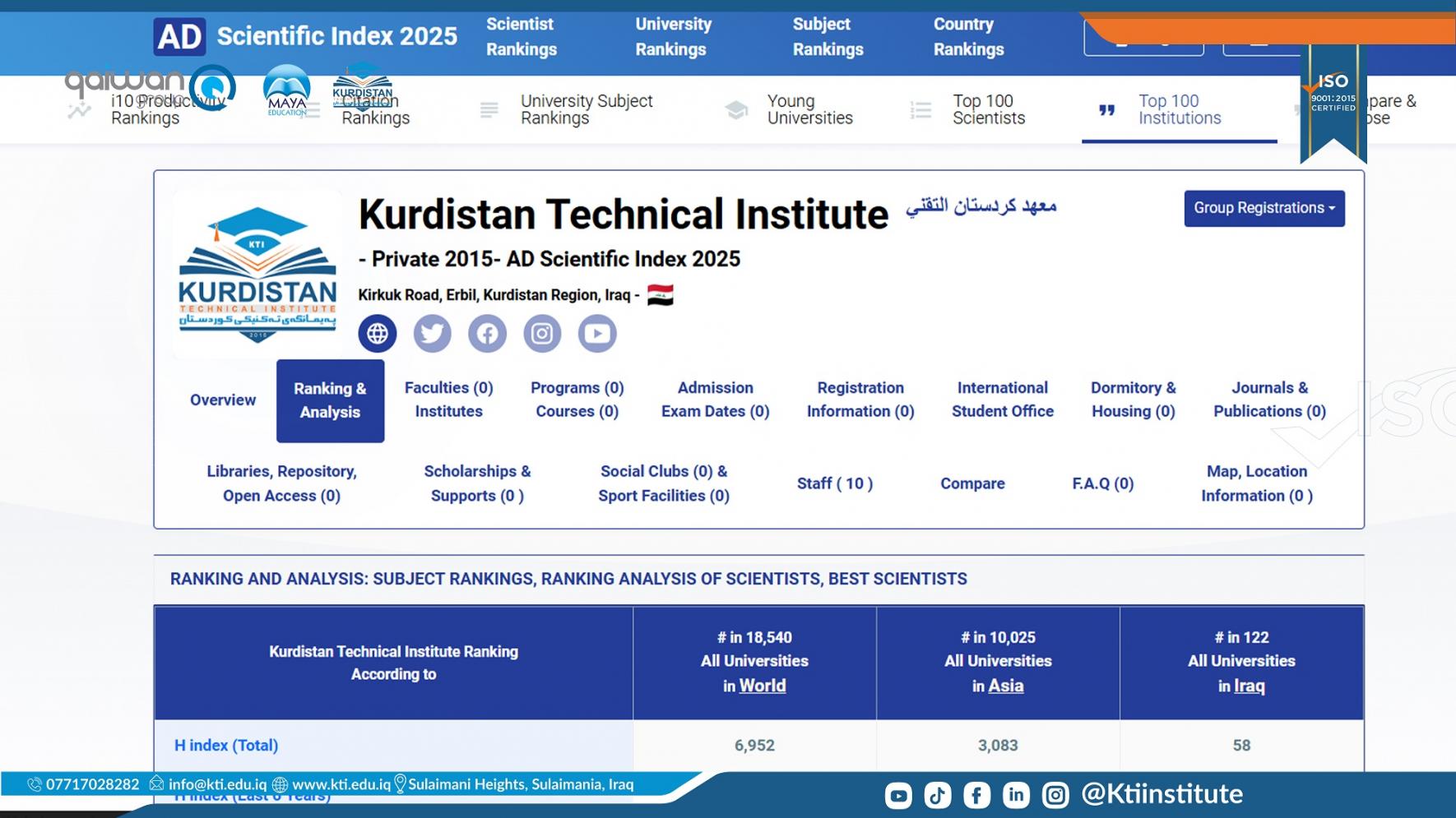Open Faculties (0) Institutes tab
The width and height of the screenshot is (1456, 818).
448,400
